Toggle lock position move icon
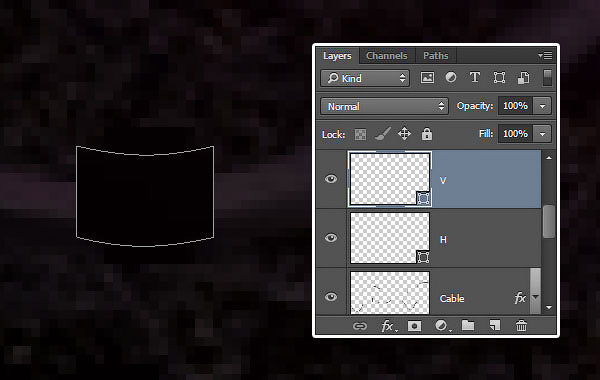 coord(404,134)
